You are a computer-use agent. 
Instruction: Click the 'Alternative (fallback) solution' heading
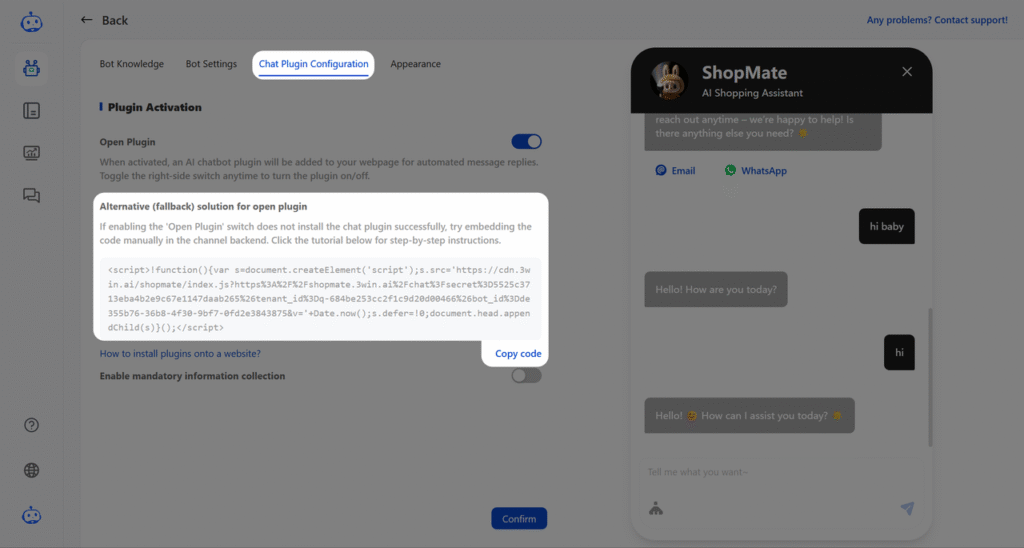[203, 206]
